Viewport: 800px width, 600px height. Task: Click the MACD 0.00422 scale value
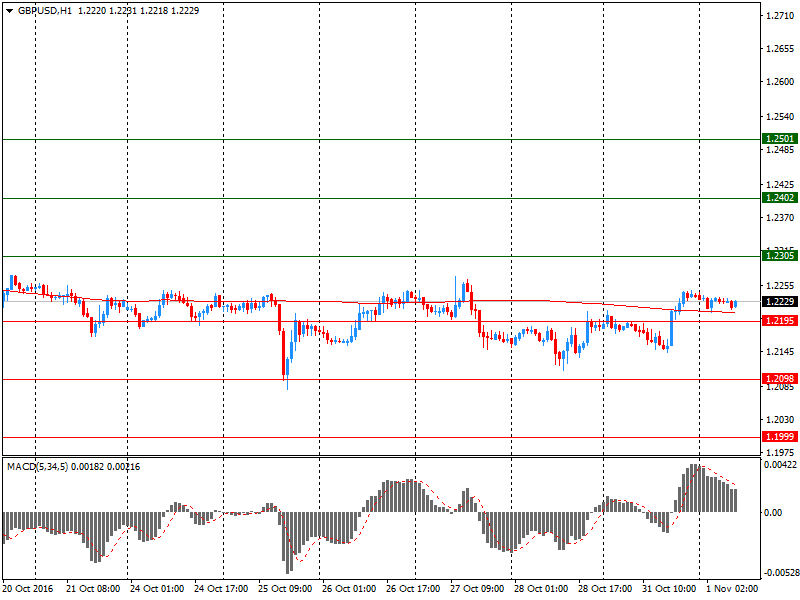click(780, 465)
